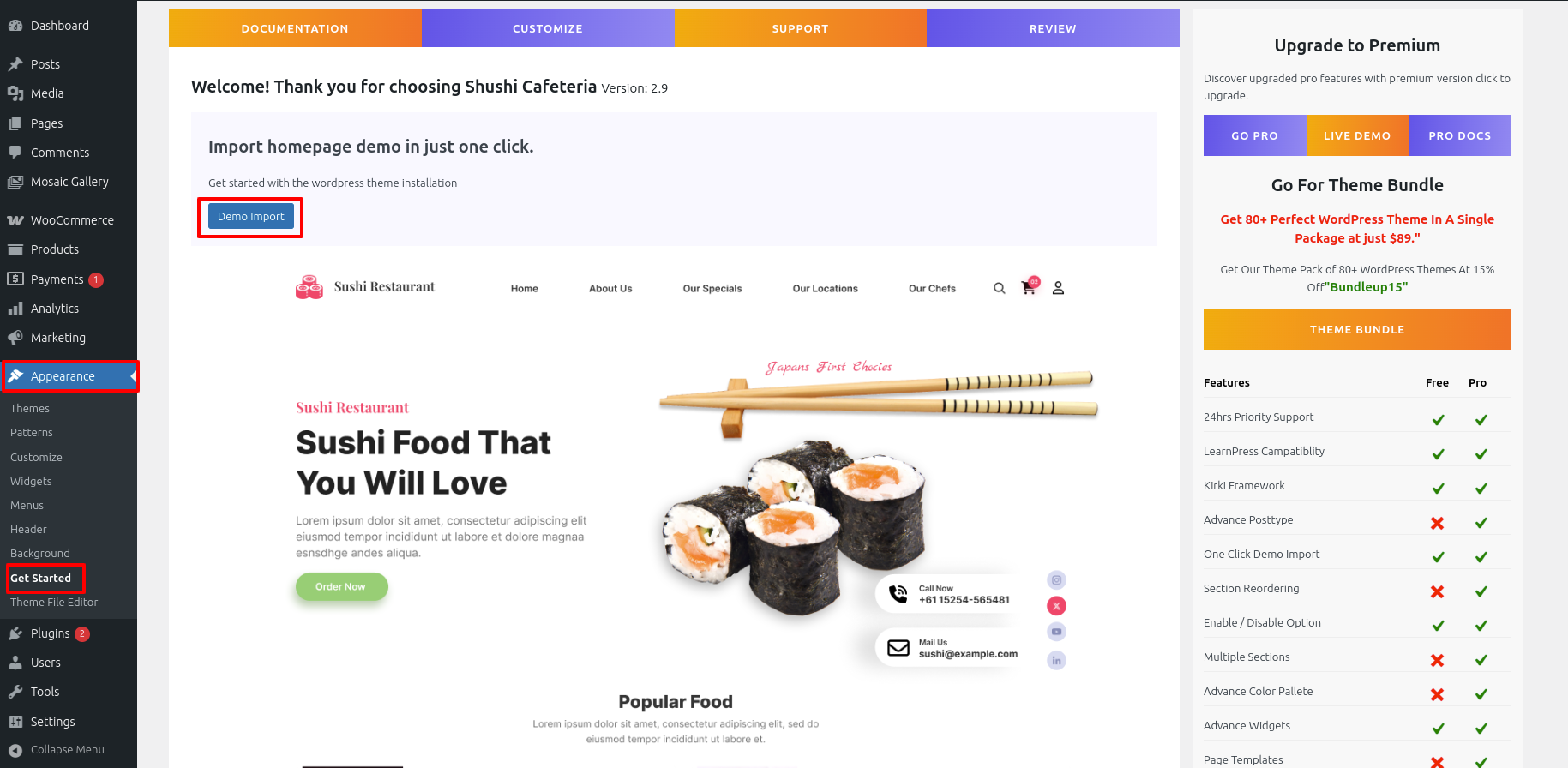Click the Analytics bar chart icon
This screenshot has height=768, width=1568.
point(15,309)
